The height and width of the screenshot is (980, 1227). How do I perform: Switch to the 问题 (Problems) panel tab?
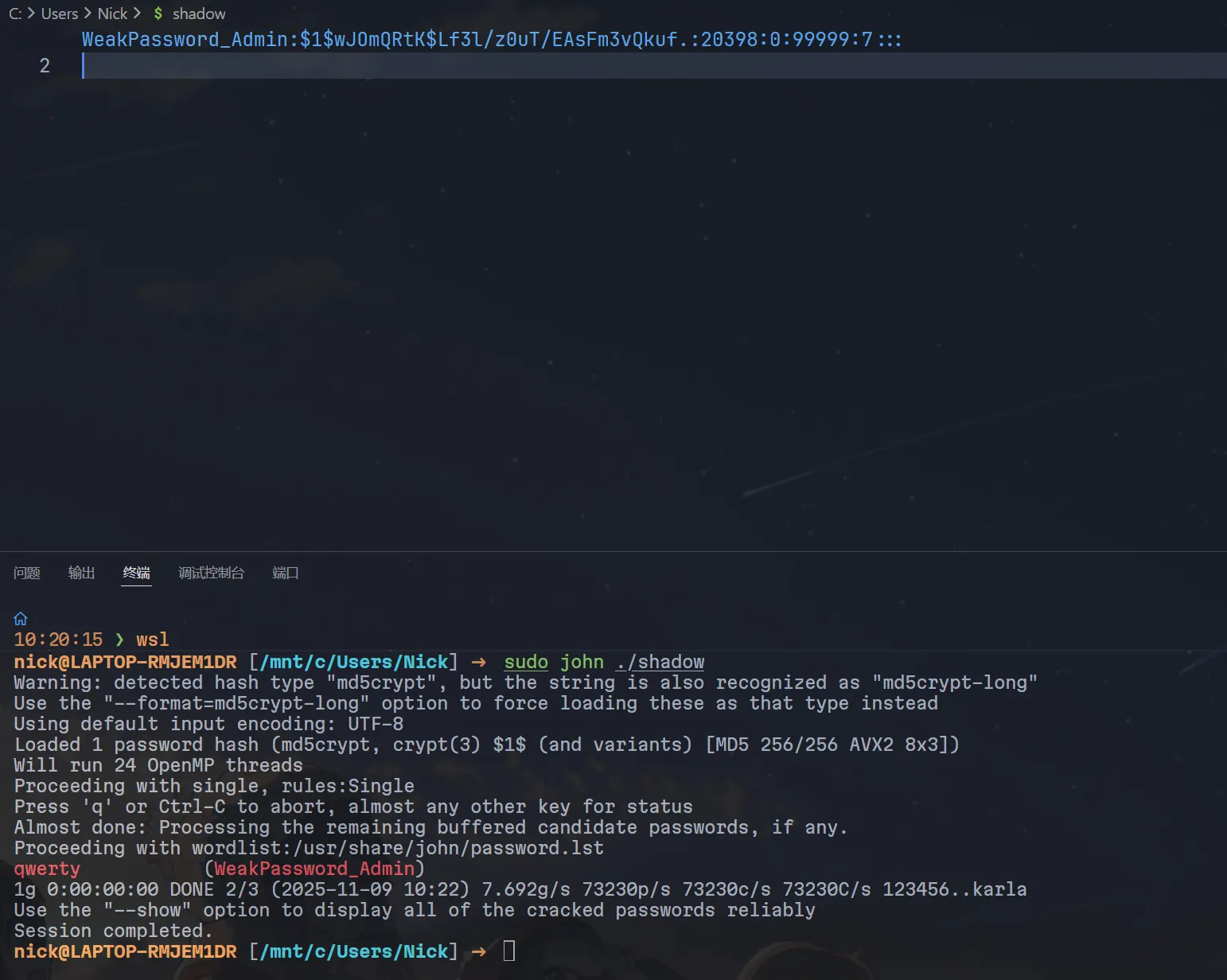(x=27, y=573)
